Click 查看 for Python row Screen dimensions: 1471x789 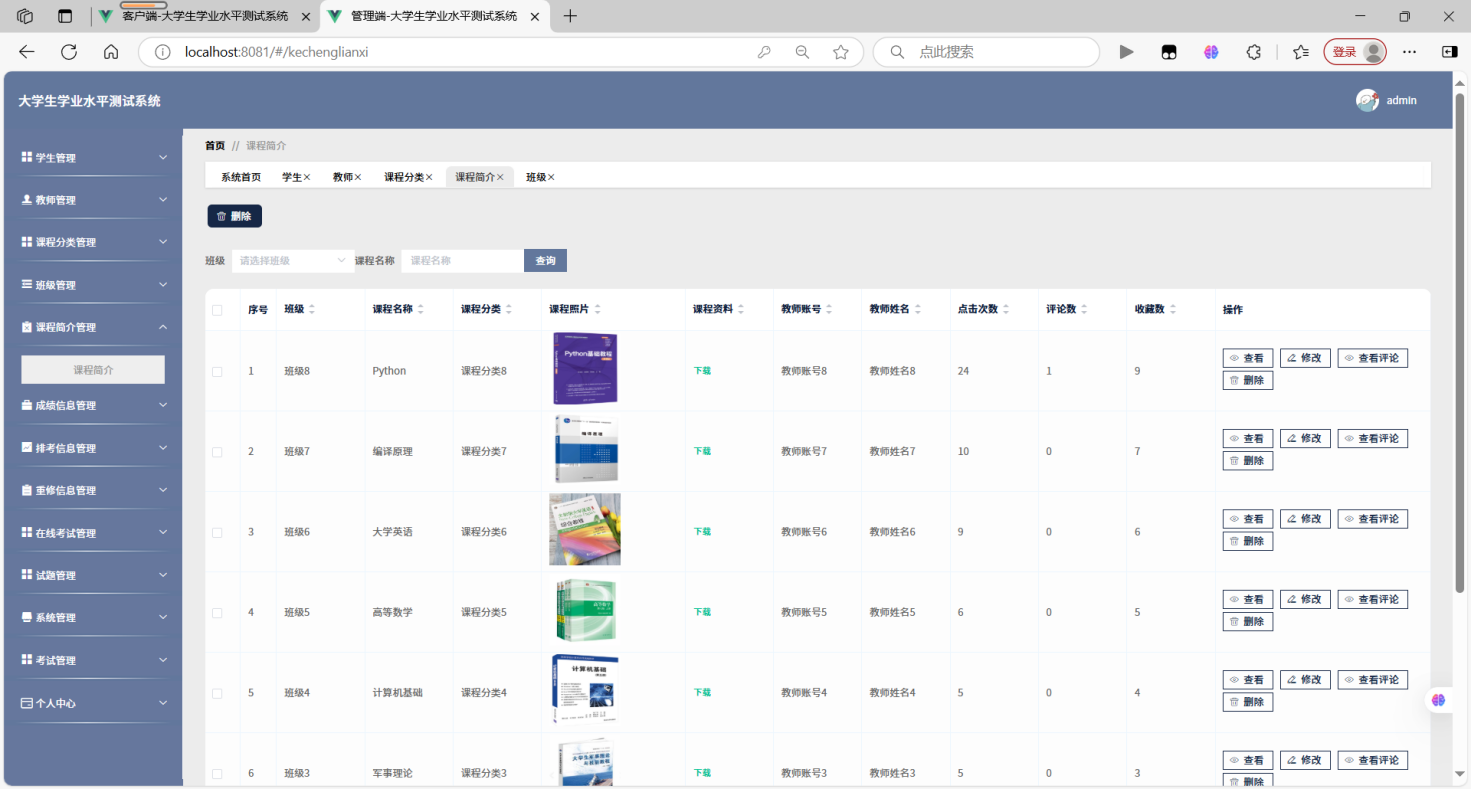click(1247, 358)
